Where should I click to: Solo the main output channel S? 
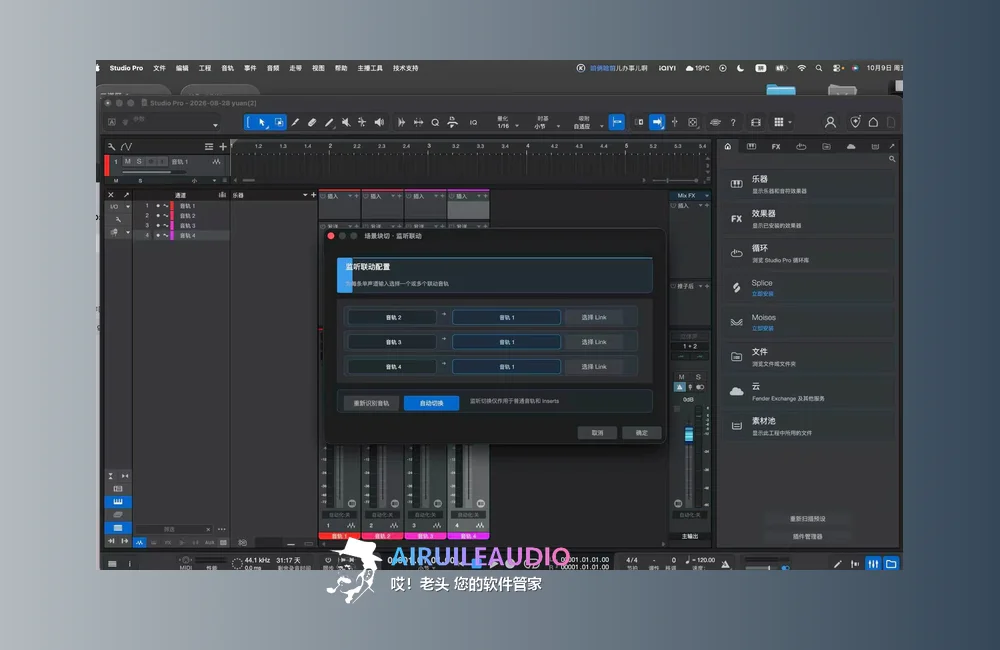tap(698, 377)
